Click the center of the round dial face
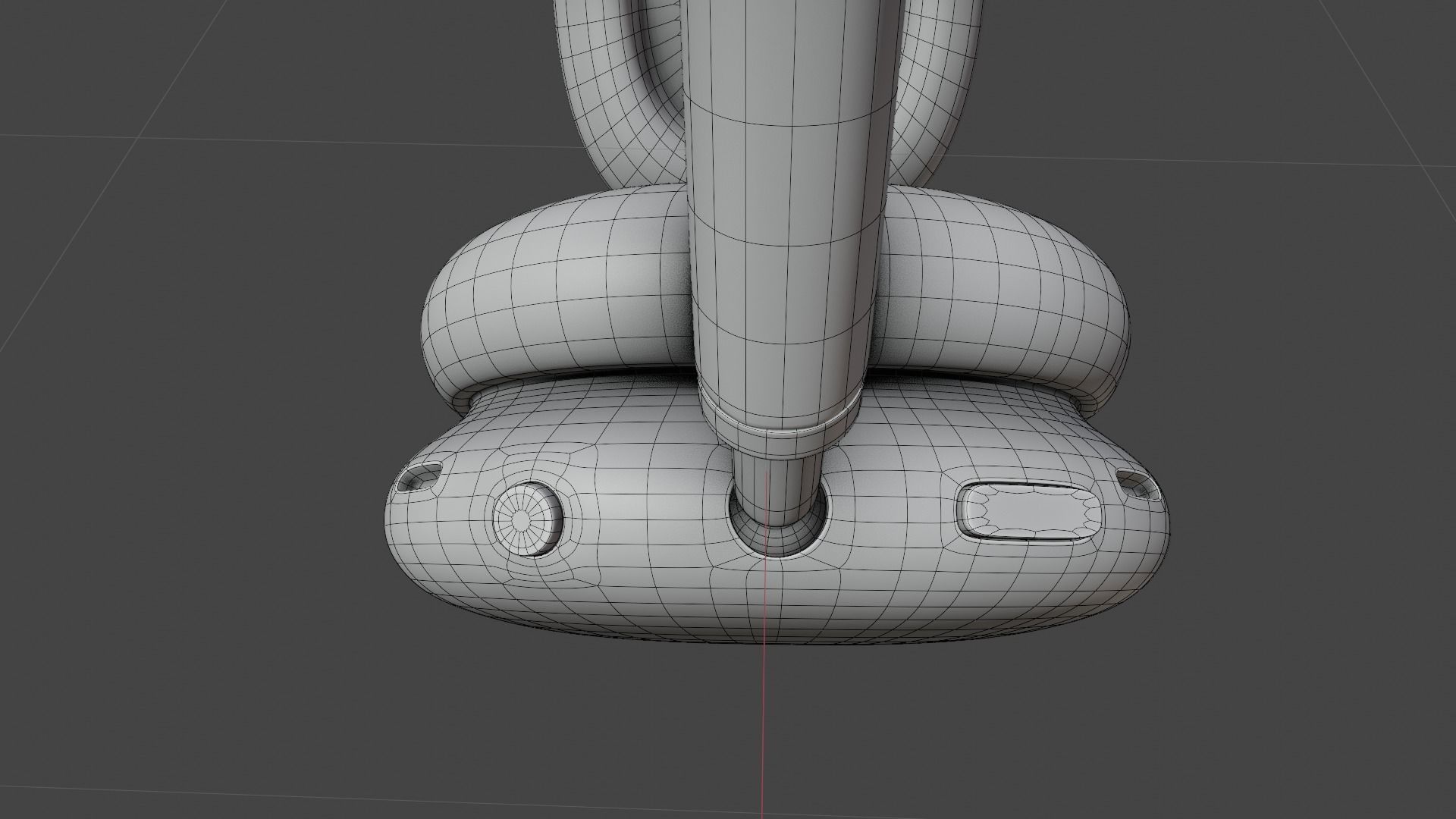Screen dimensions: 1456x819 tap(522, 520)
